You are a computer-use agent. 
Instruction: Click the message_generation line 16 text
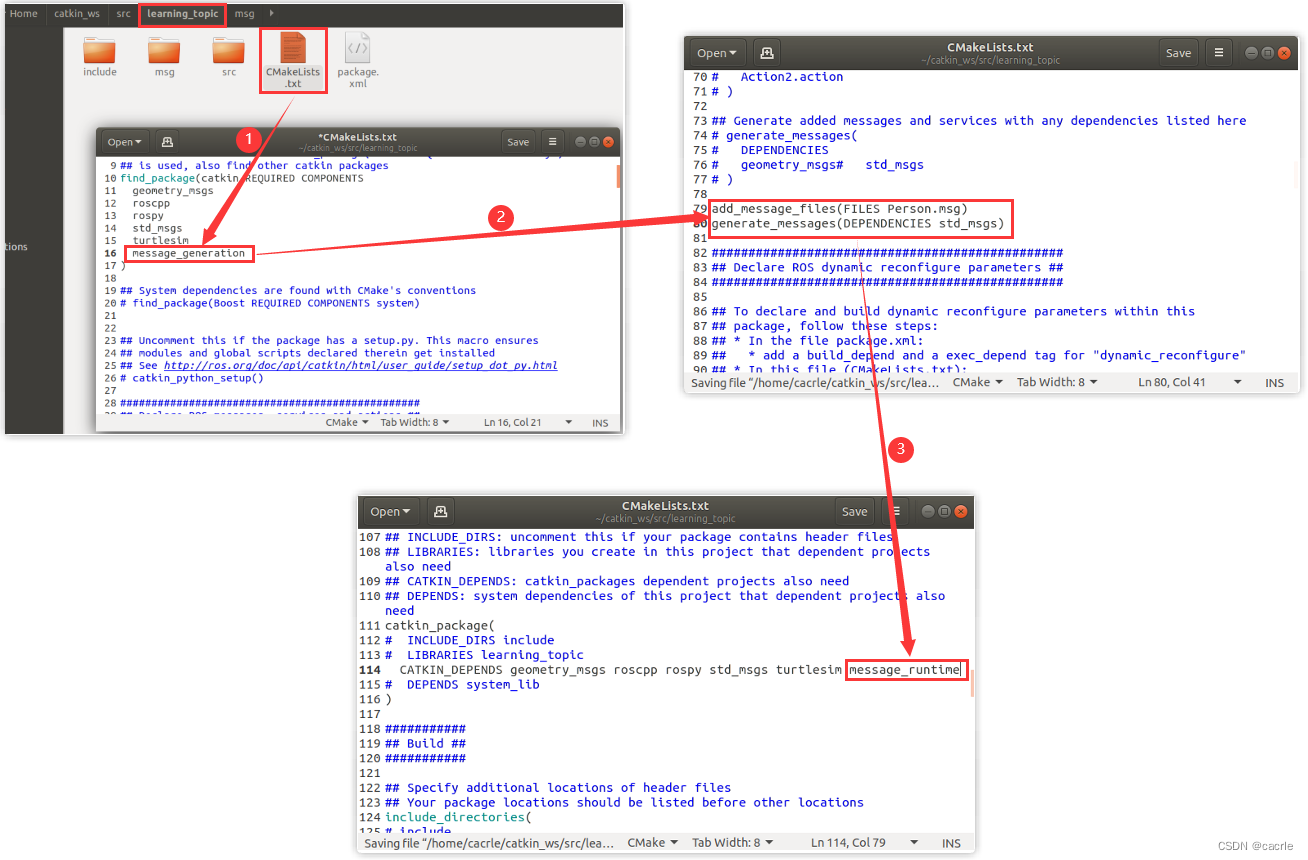[x=188, y=253]
